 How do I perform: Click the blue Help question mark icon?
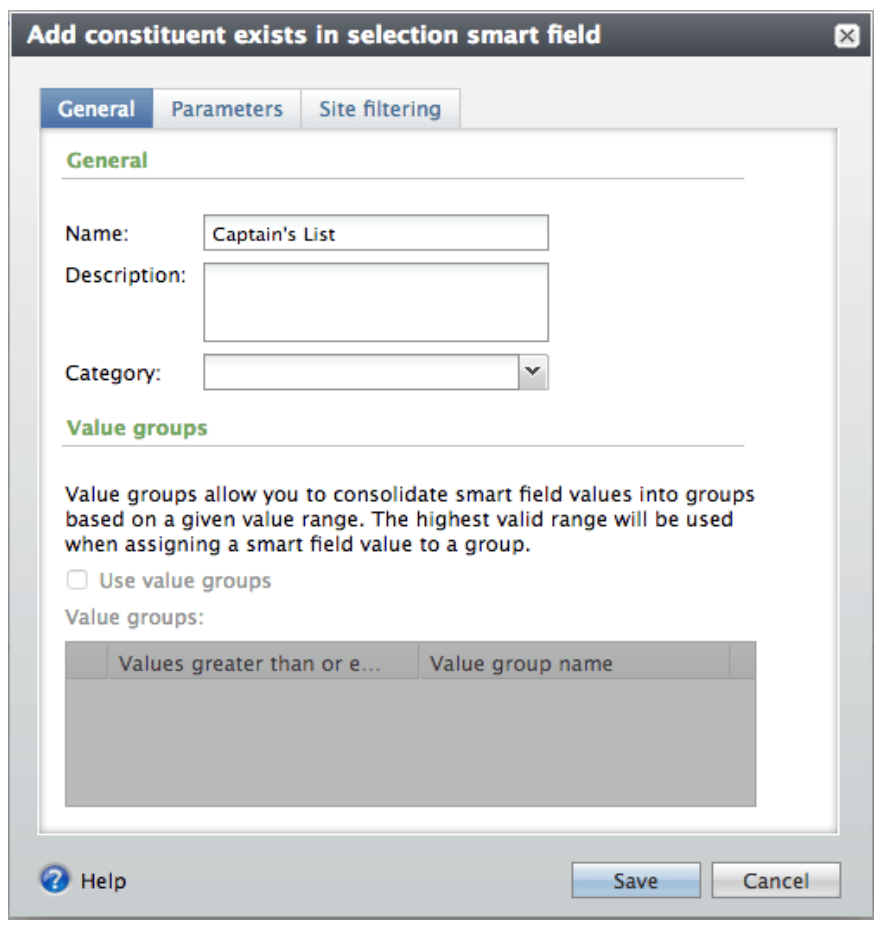click(x=54, y=880)
